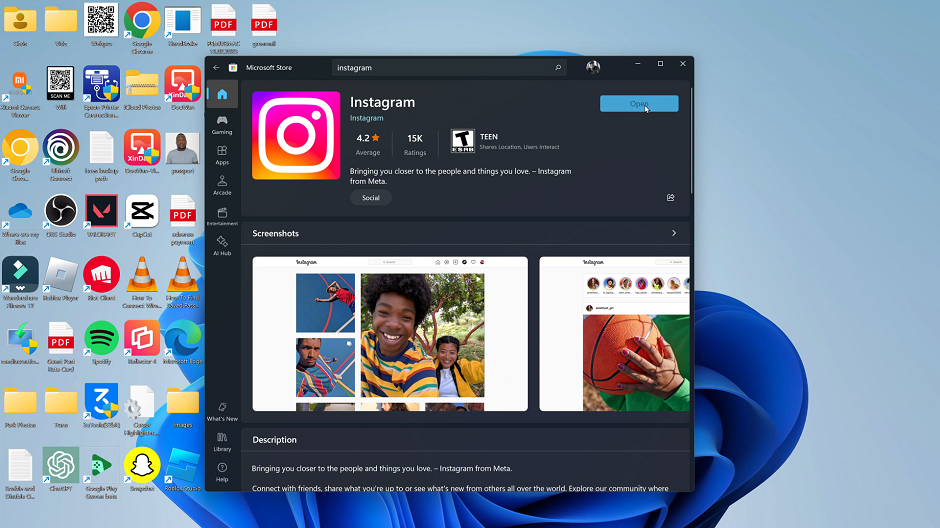Image resolution: width=940 pixels, height=528 pixels.
Task: Select the Wondershare Filmora desktop icon
Action: 20,282
